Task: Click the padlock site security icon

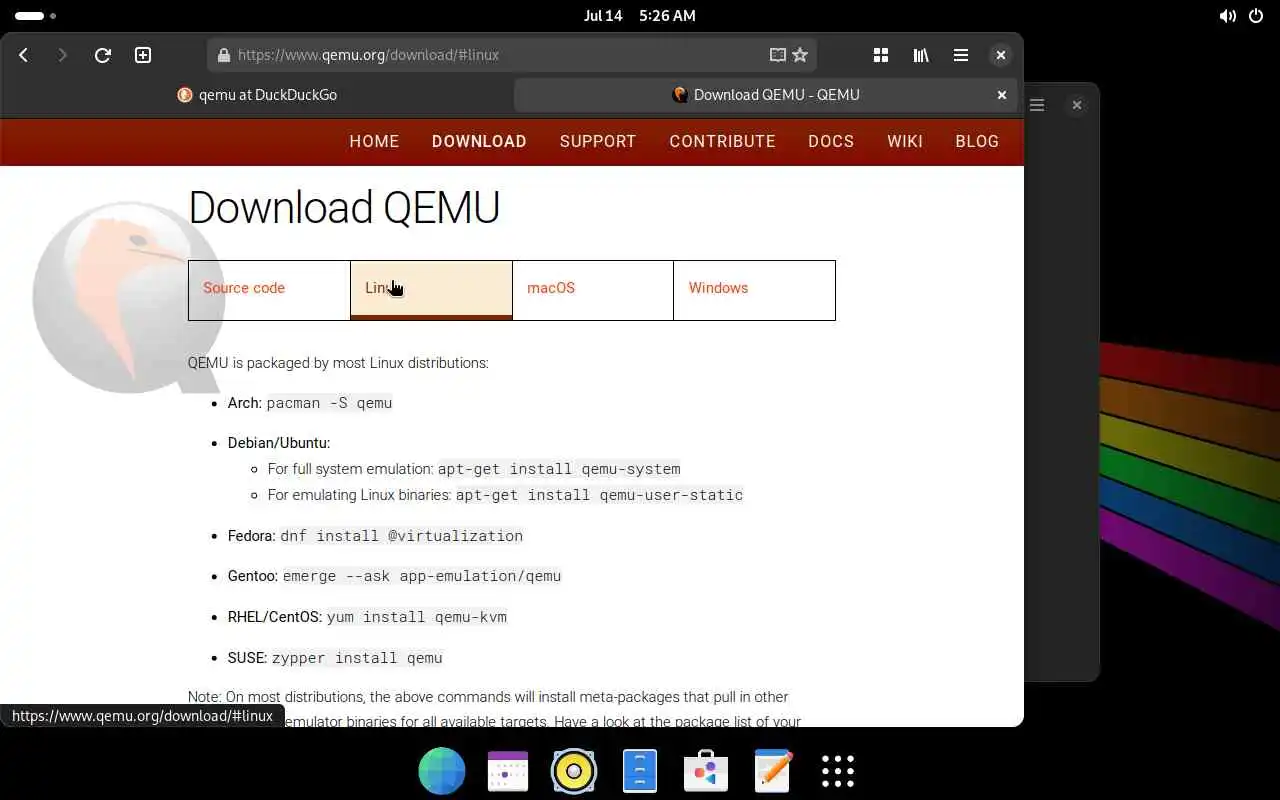Action: [223, 55]
